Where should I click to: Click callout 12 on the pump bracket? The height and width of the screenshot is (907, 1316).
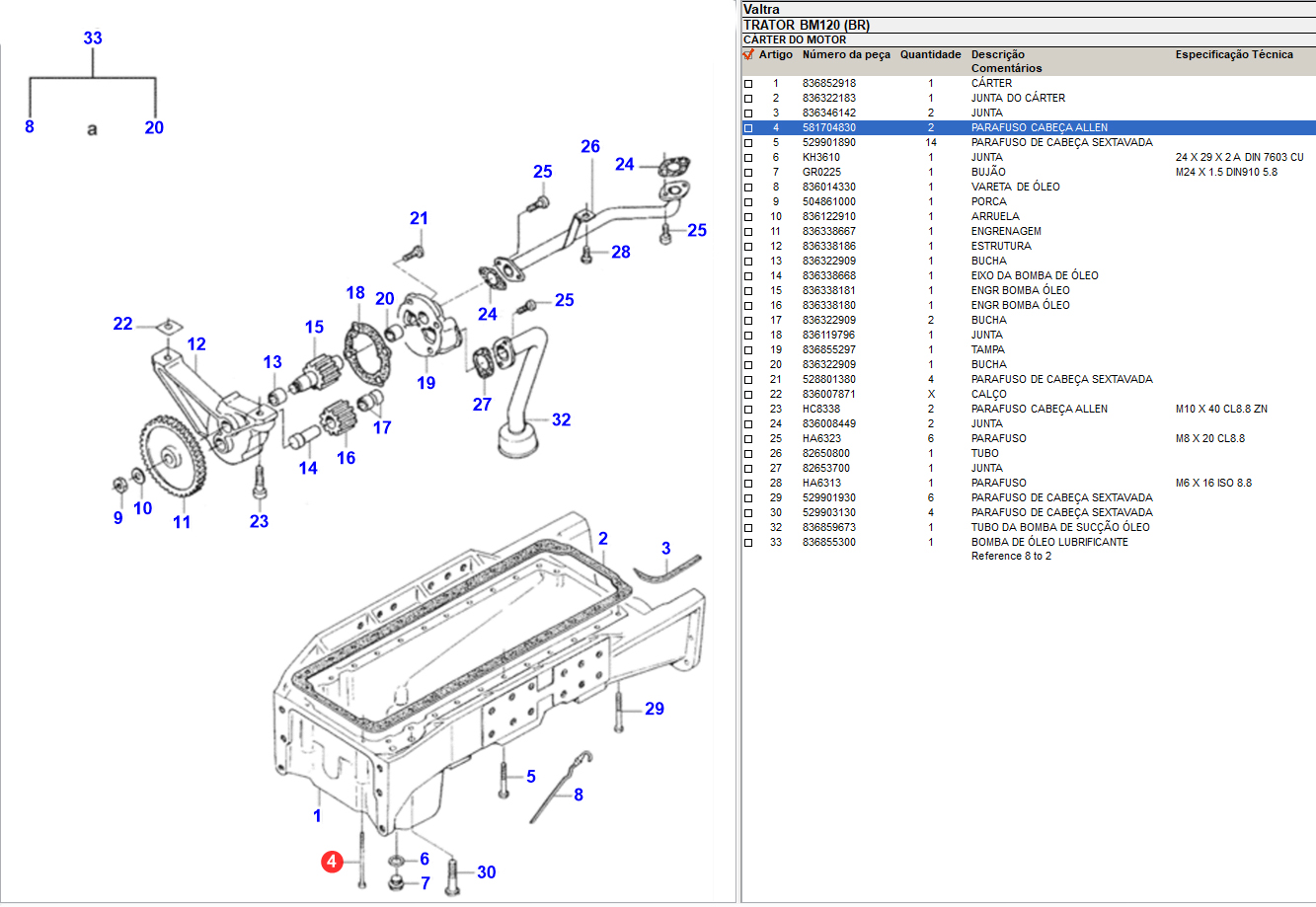[196, 344]
